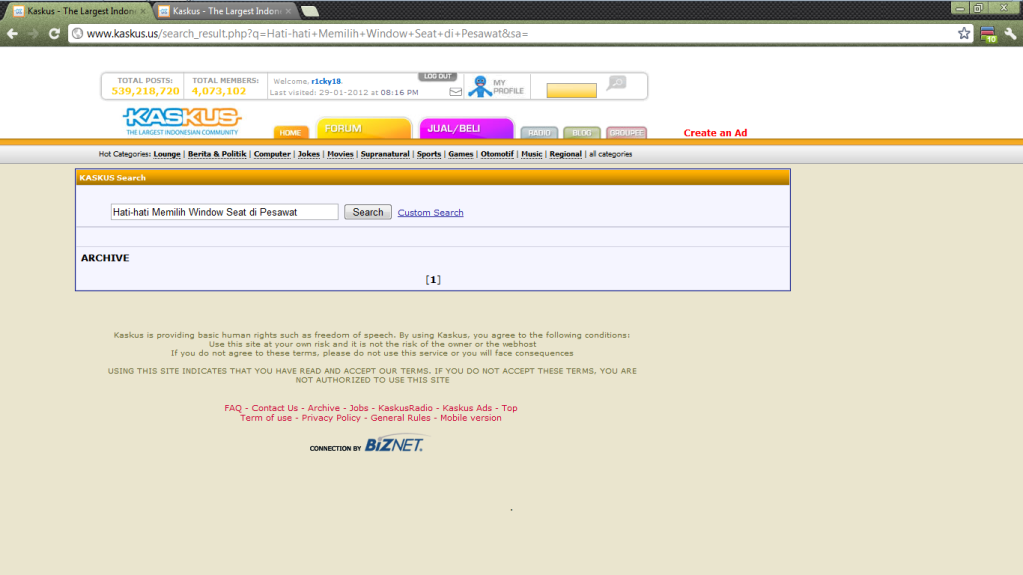Open General Rules link
The width and height of the screenshot is (1023, 575).
401,418
